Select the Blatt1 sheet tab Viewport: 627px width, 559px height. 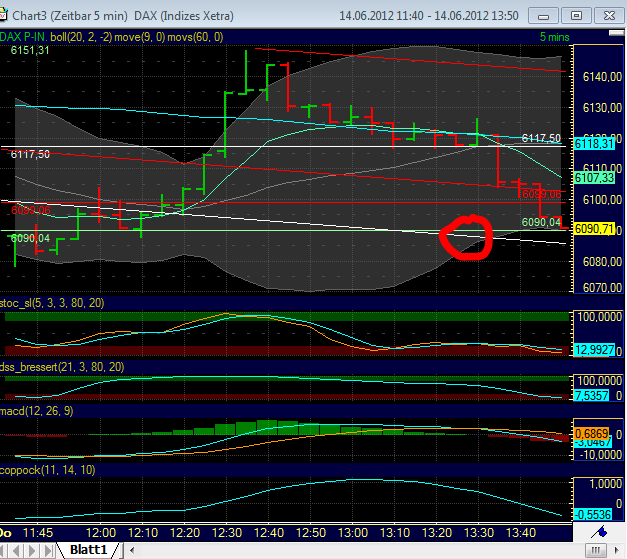point(89,550)
